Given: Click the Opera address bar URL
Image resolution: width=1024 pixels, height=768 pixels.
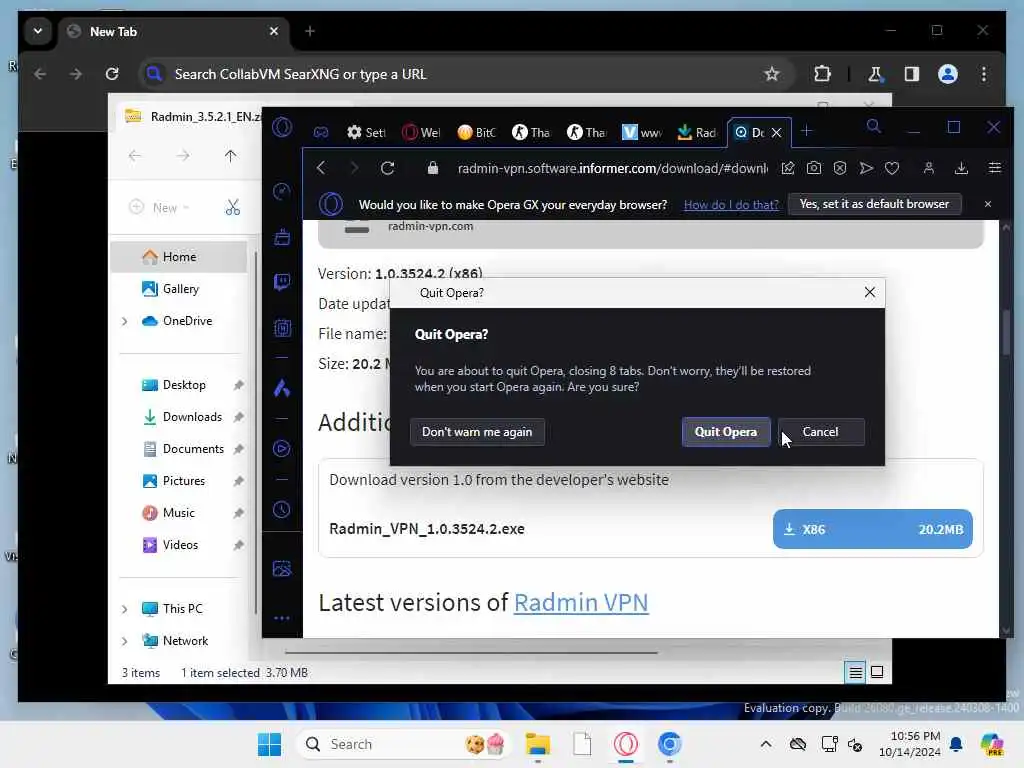Looking at the screenshot, I should (612, 168).
